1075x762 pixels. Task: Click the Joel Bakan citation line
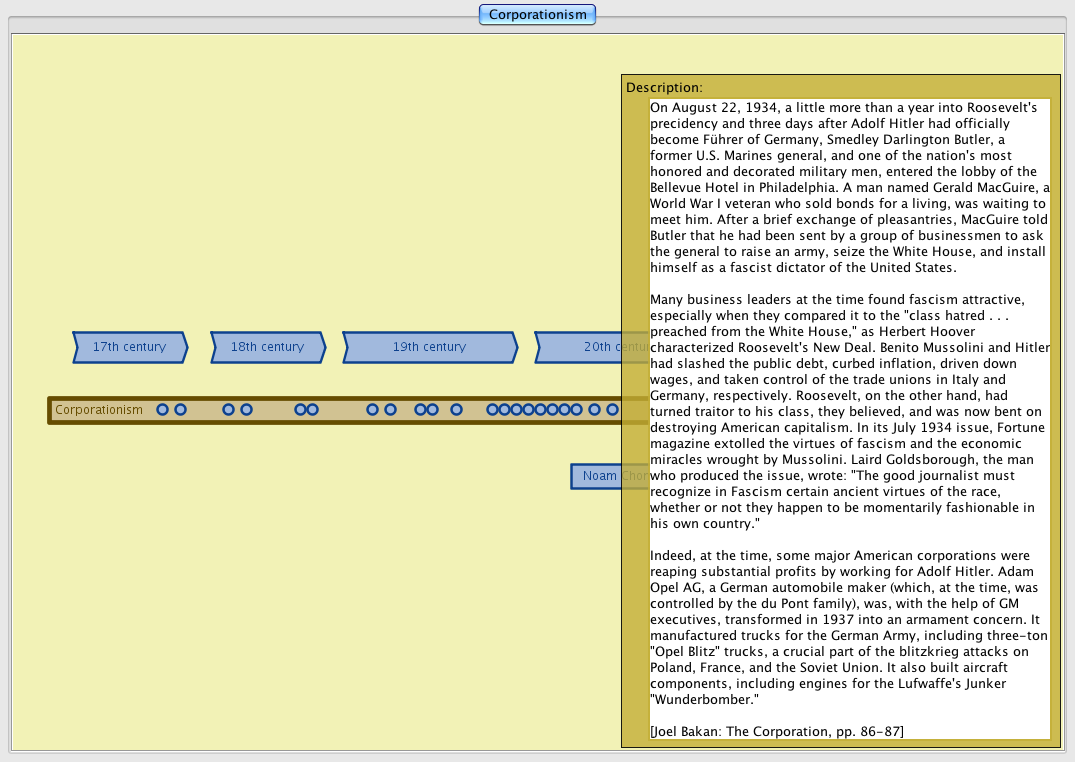point(776,732)
